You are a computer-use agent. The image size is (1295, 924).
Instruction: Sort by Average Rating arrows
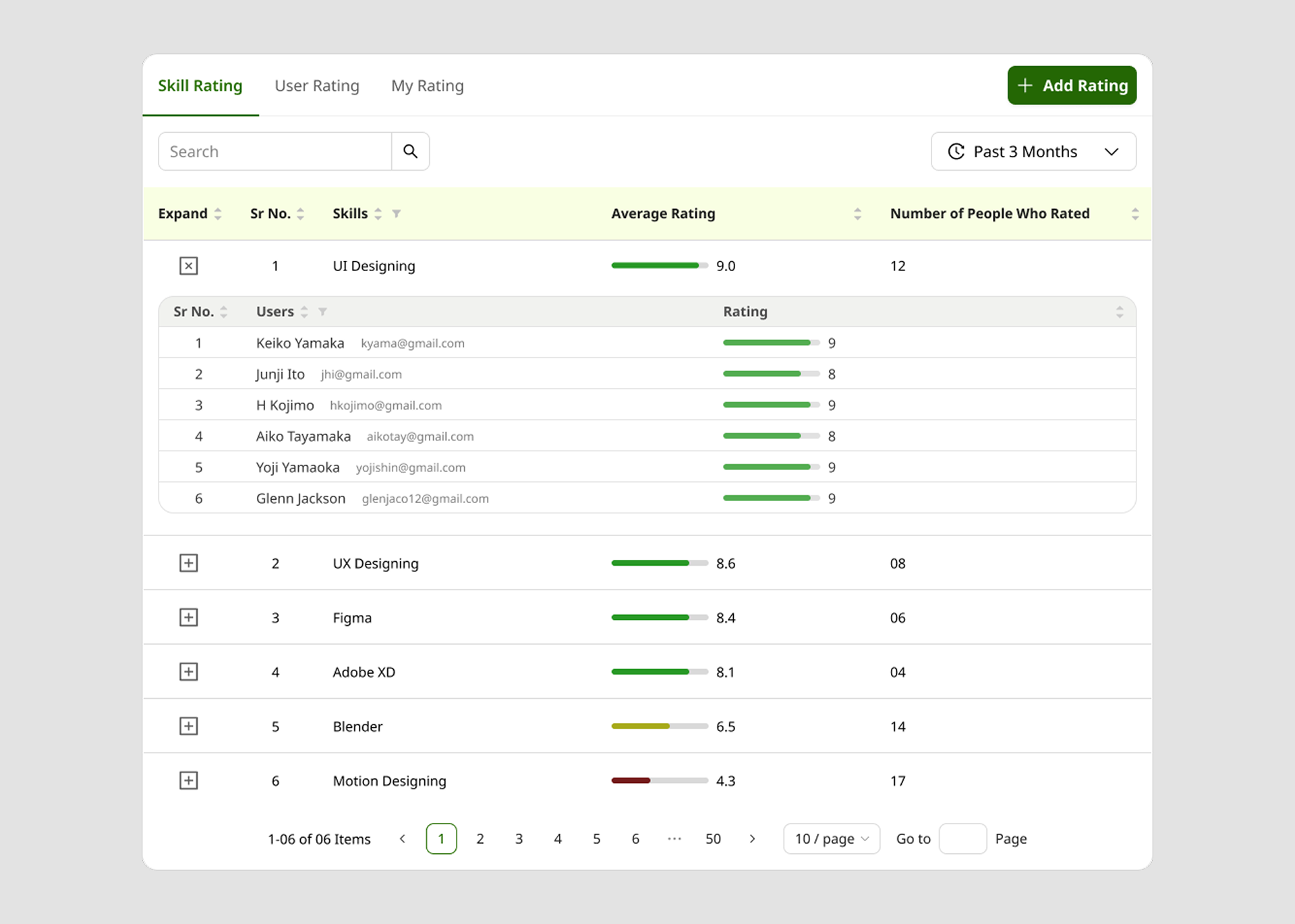click(x=857, y=214)
